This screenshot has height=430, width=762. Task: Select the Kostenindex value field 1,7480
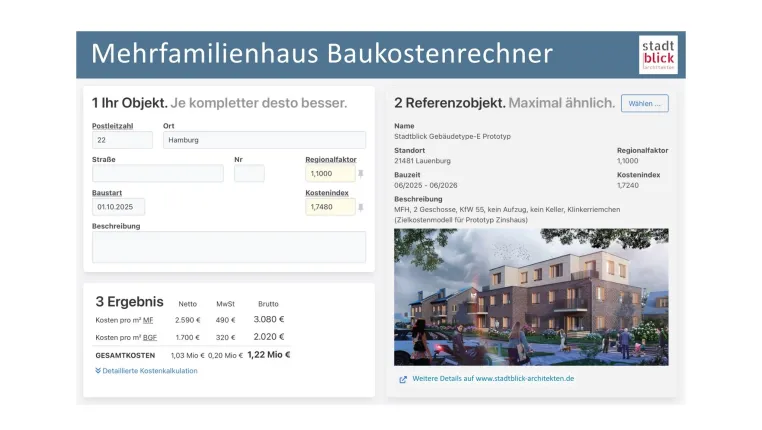coord(330,207)
